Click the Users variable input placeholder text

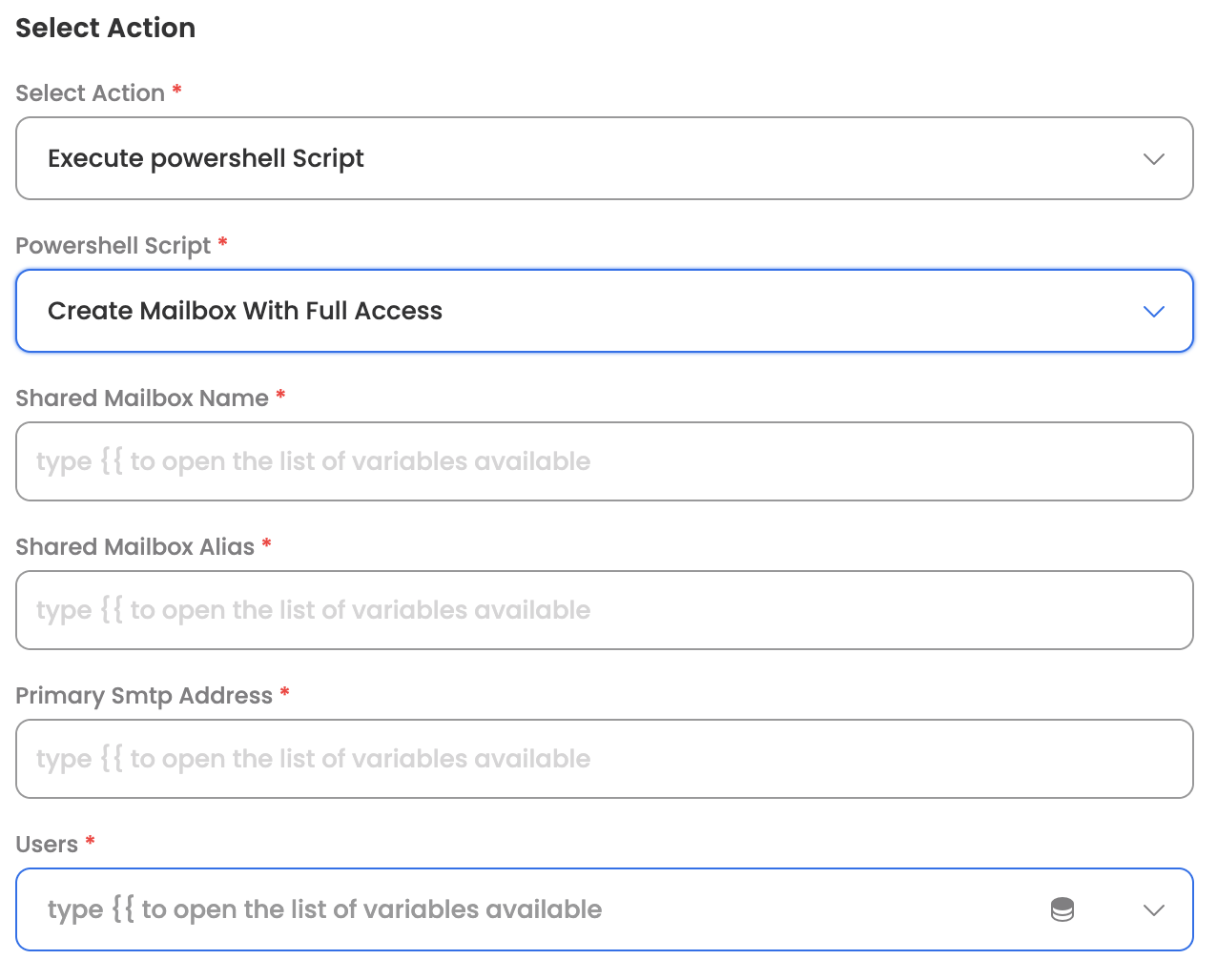[x=324, y=909]
